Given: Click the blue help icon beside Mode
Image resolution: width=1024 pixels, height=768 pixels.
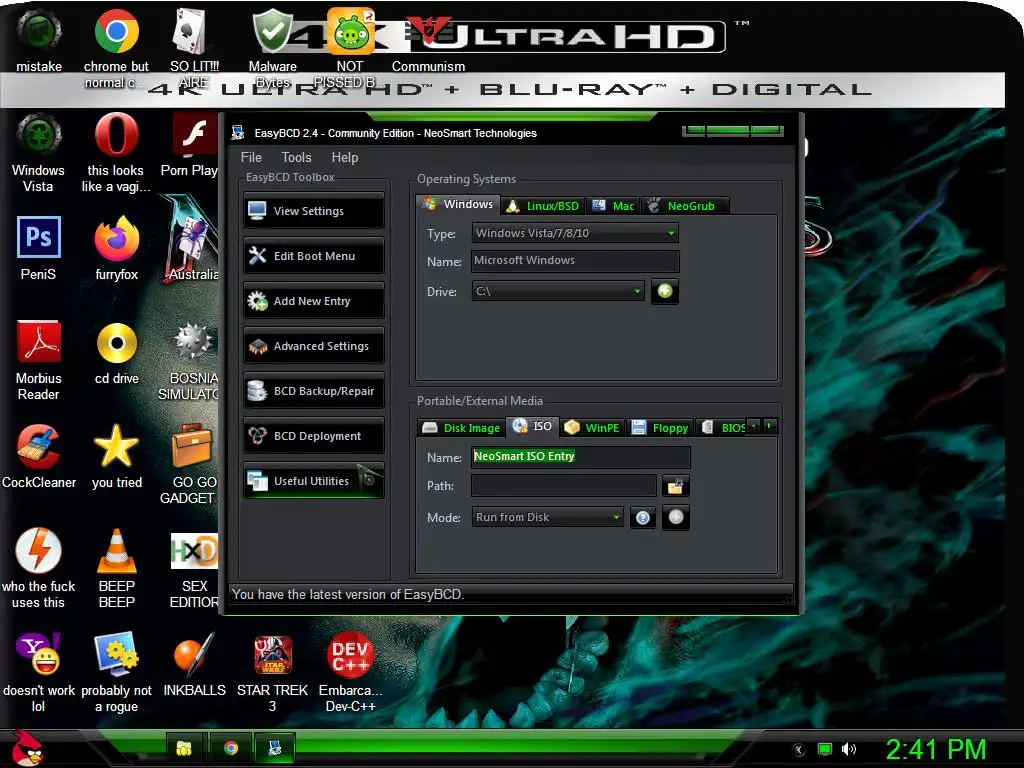Looking at the screenshot, I should pyautogui.click(x=643, y=518).
